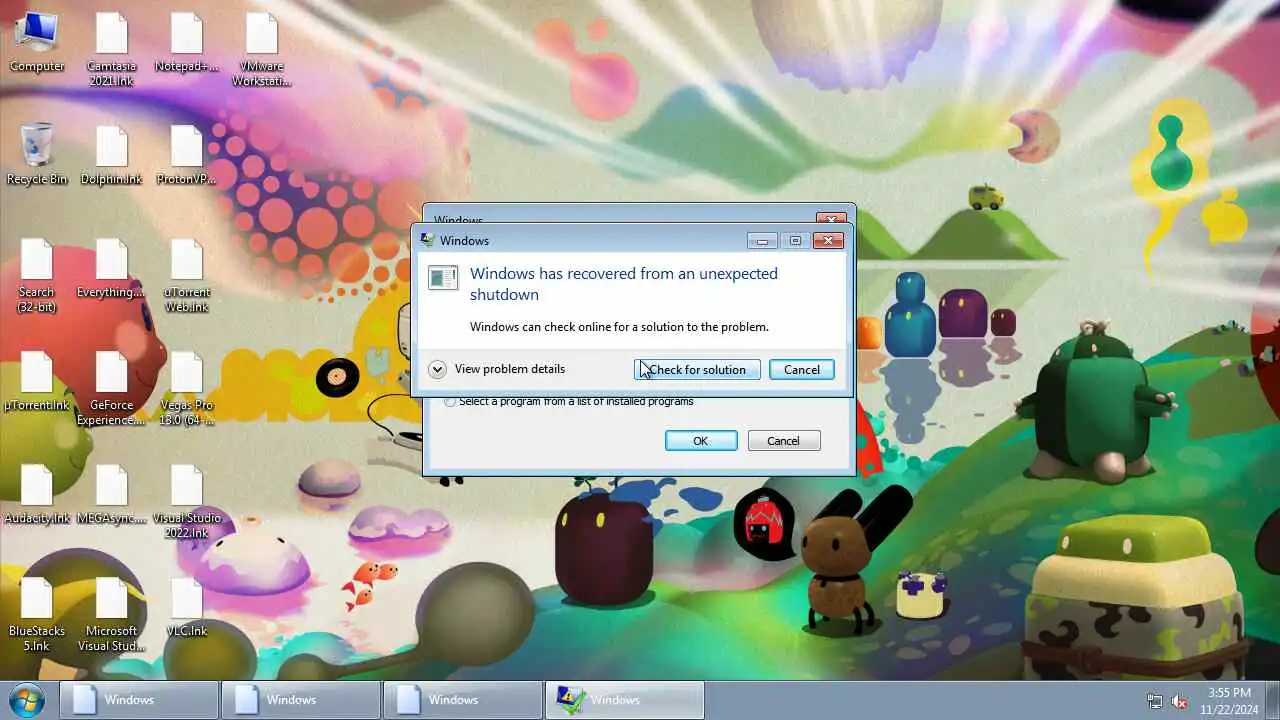Image resolution: width=1280 pixels, height=720 pixels.
Task: Select the VLC.lnk desktop shortcut
Action: [186, 607]
